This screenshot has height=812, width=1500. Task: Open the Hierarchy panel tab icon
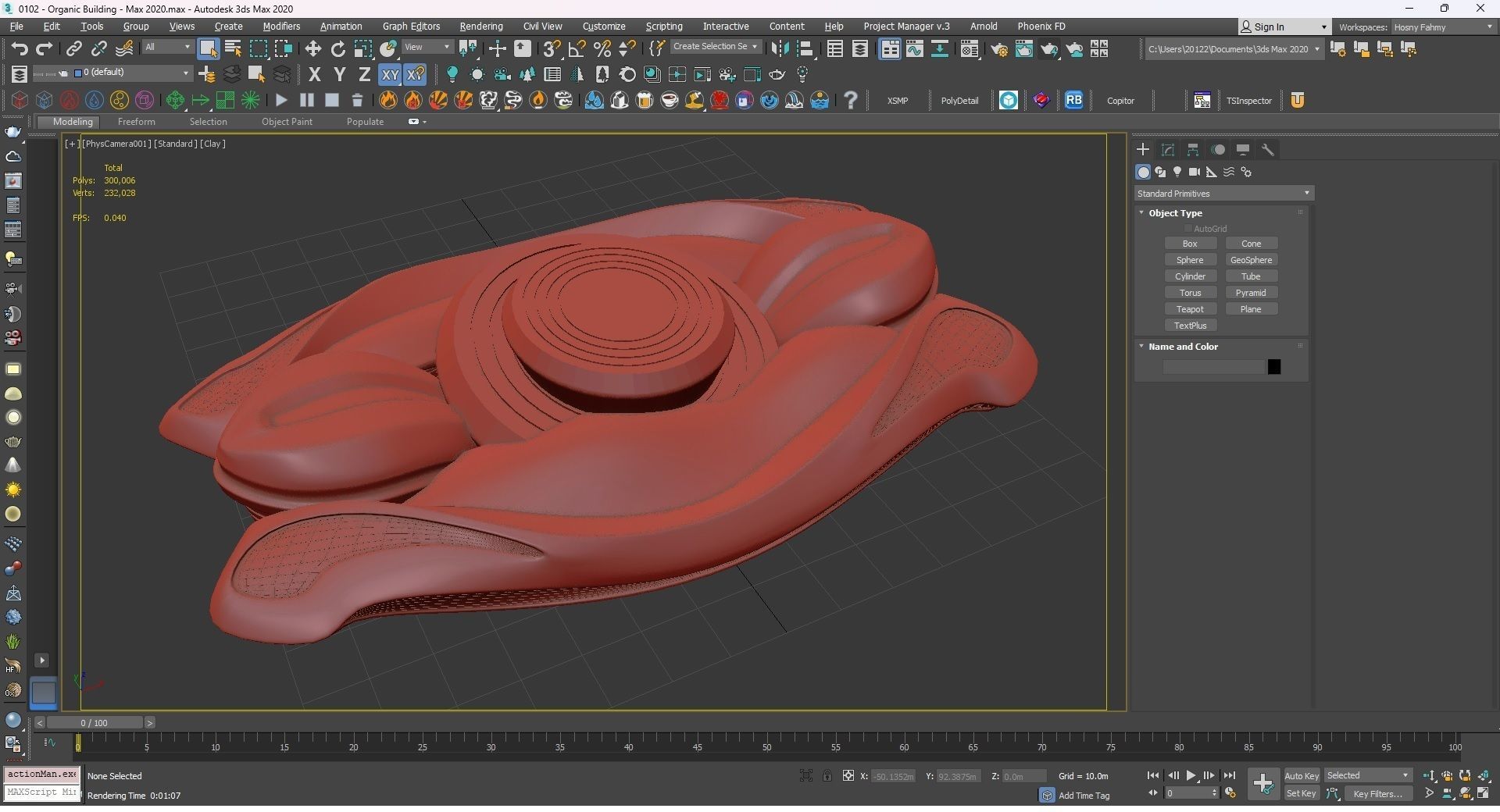click(x=1193, y=149)
